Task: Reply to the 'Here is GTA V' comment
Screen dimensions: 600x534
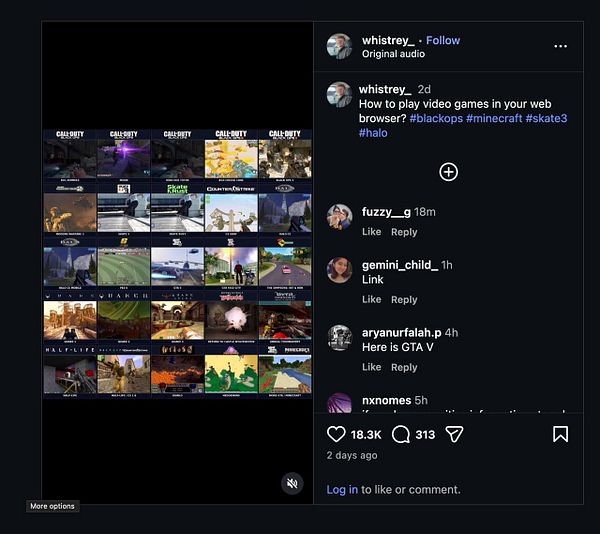Action: (x=404, y=368)
